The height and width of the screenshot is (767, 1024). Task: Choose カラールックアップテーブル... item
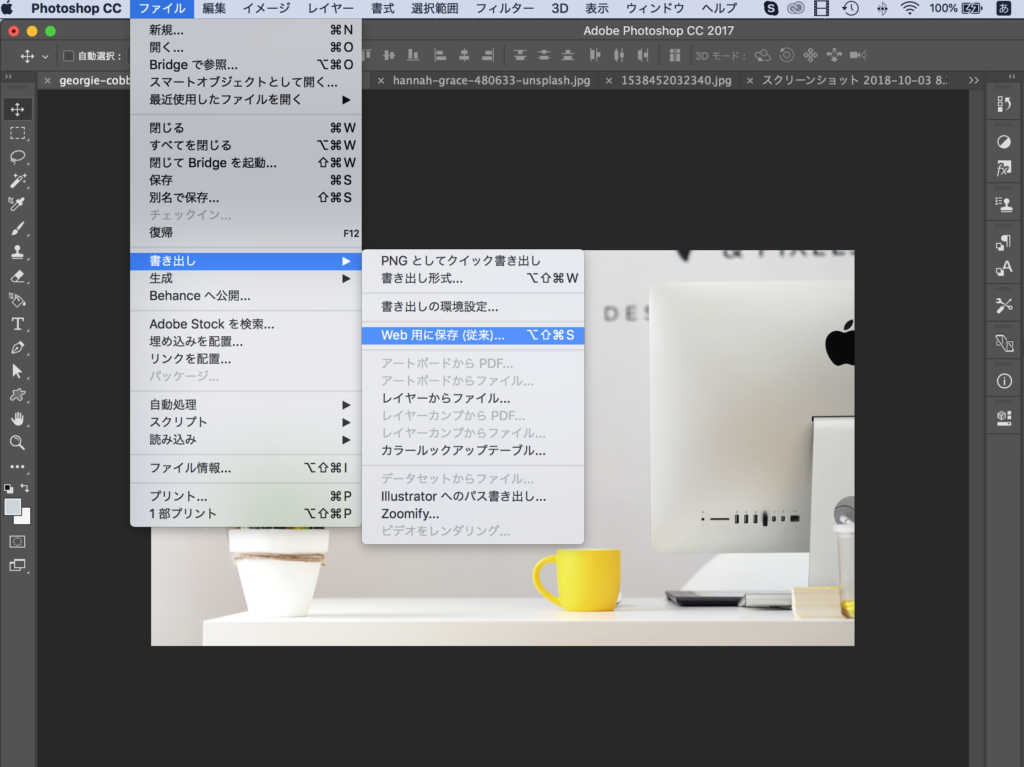[473, 450]
